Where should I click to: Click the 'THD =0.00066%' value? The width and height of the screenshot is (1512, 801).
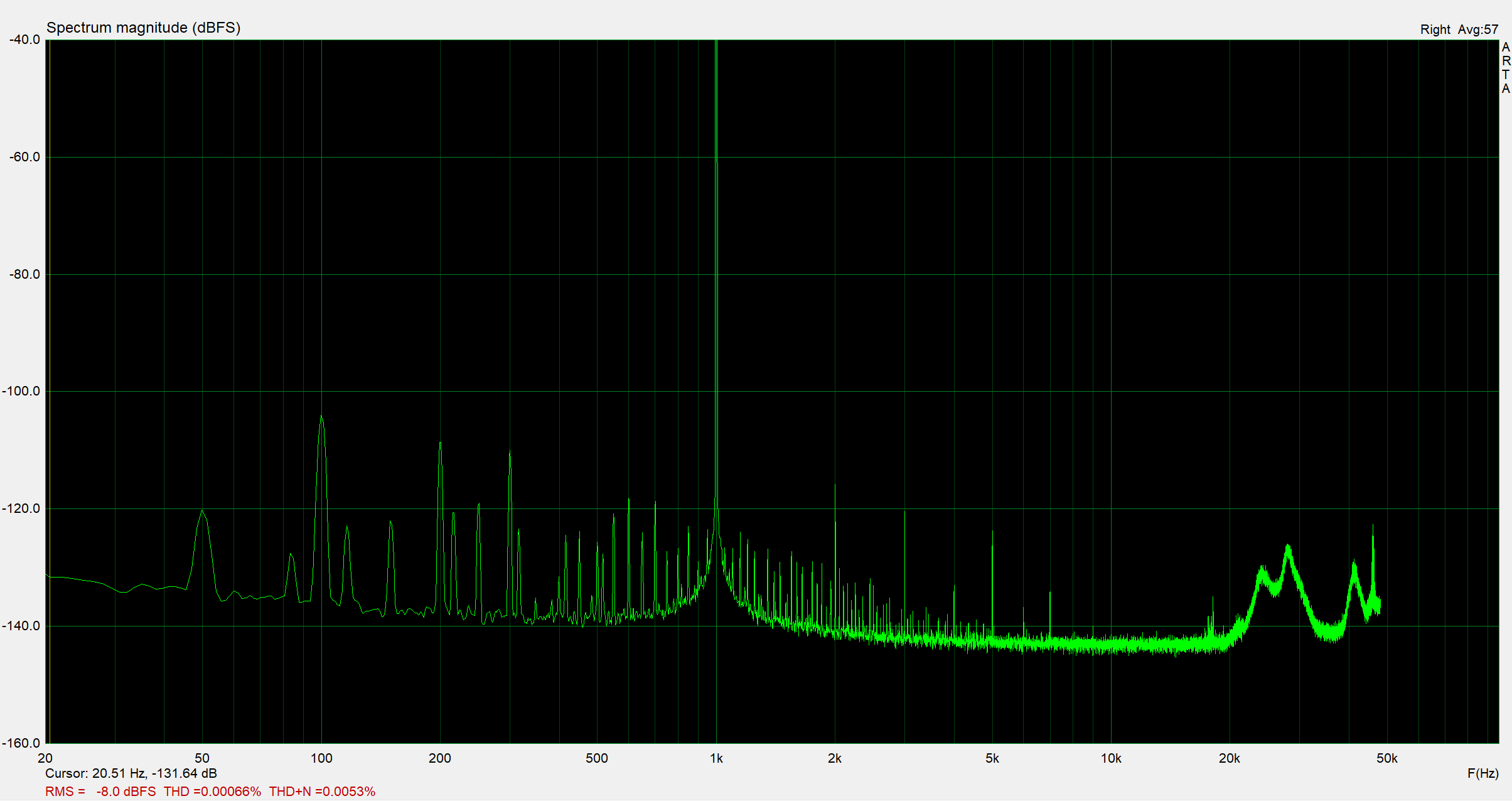tap(212, 792)
